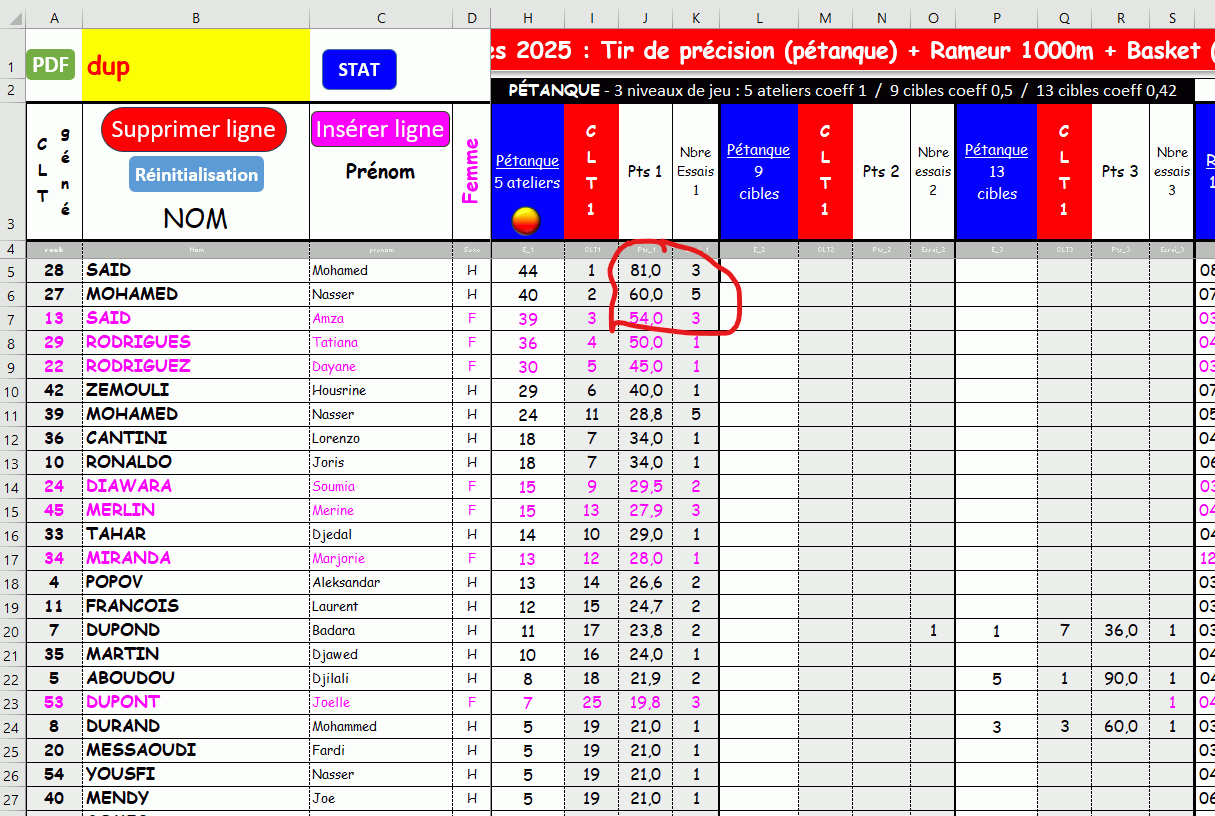Screen dimensions: 1215x816
Task: Select the yellow 'dup' cell
Action: [x=196, y=66]
